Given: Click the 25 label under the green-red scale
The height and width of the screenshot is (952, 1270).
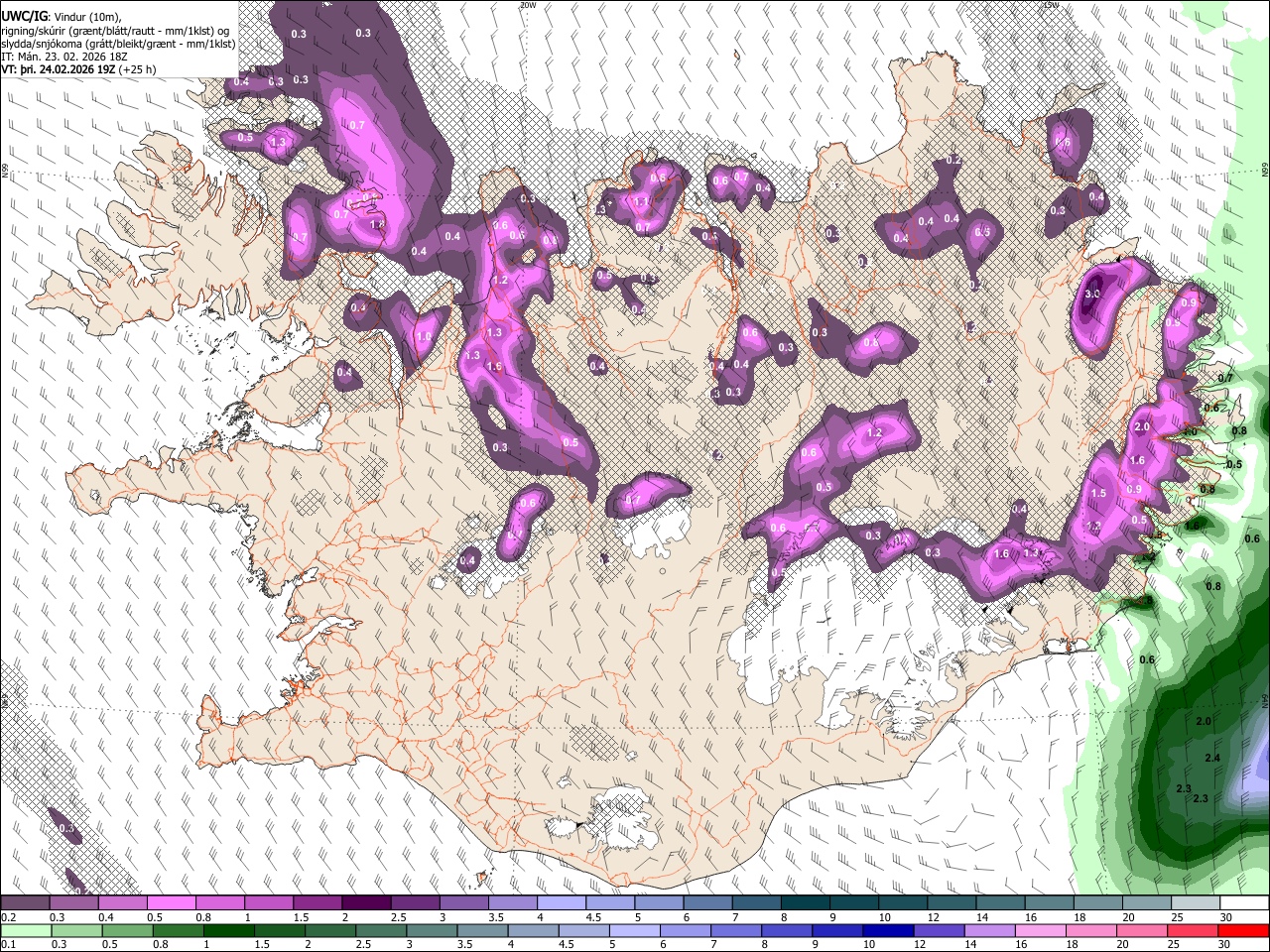Looking at the screenshot, I should pyautogui.click(x=1176, y=944).
